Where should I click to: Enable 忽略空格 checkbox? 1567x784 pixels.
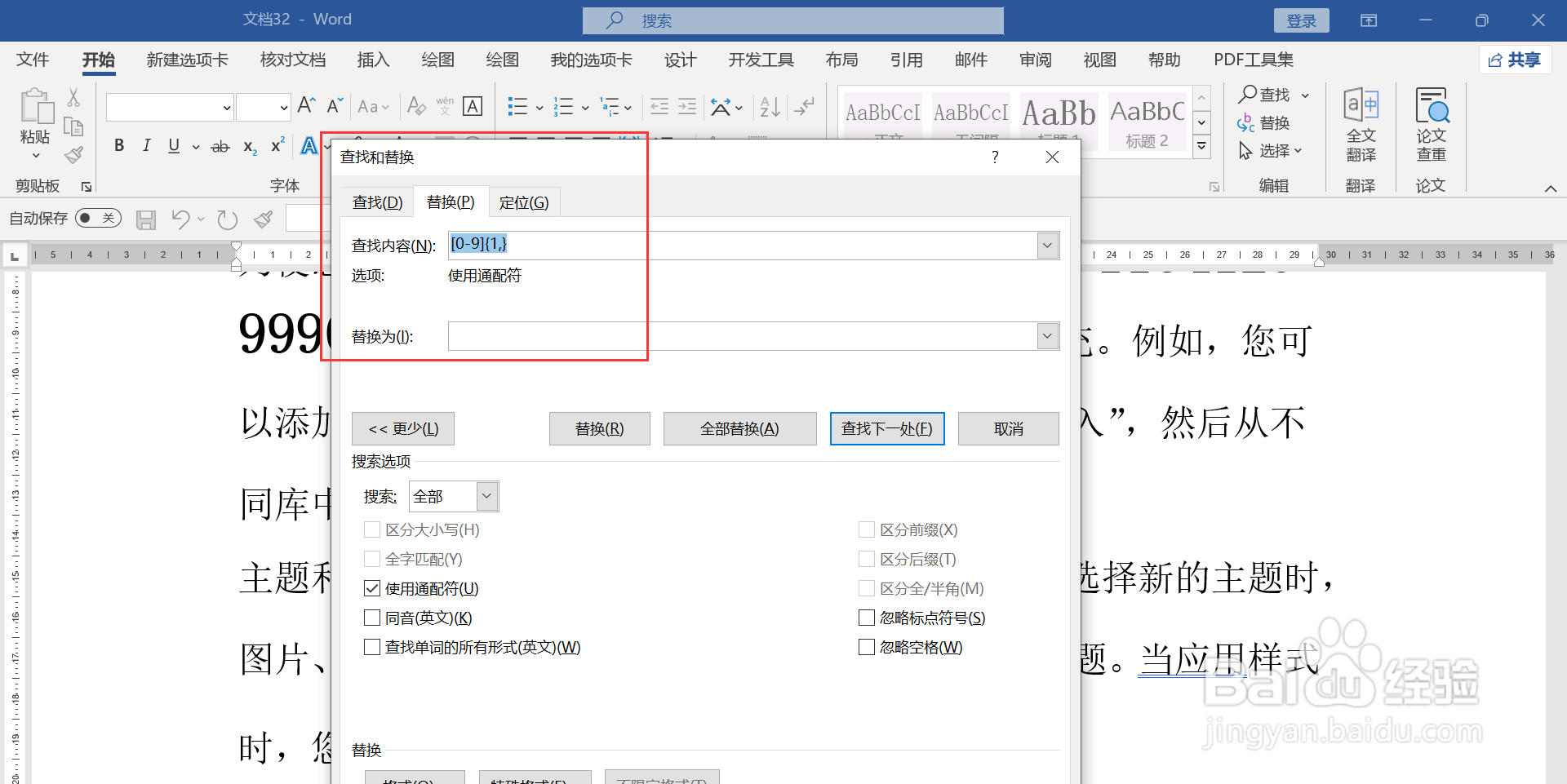point(867,647)
